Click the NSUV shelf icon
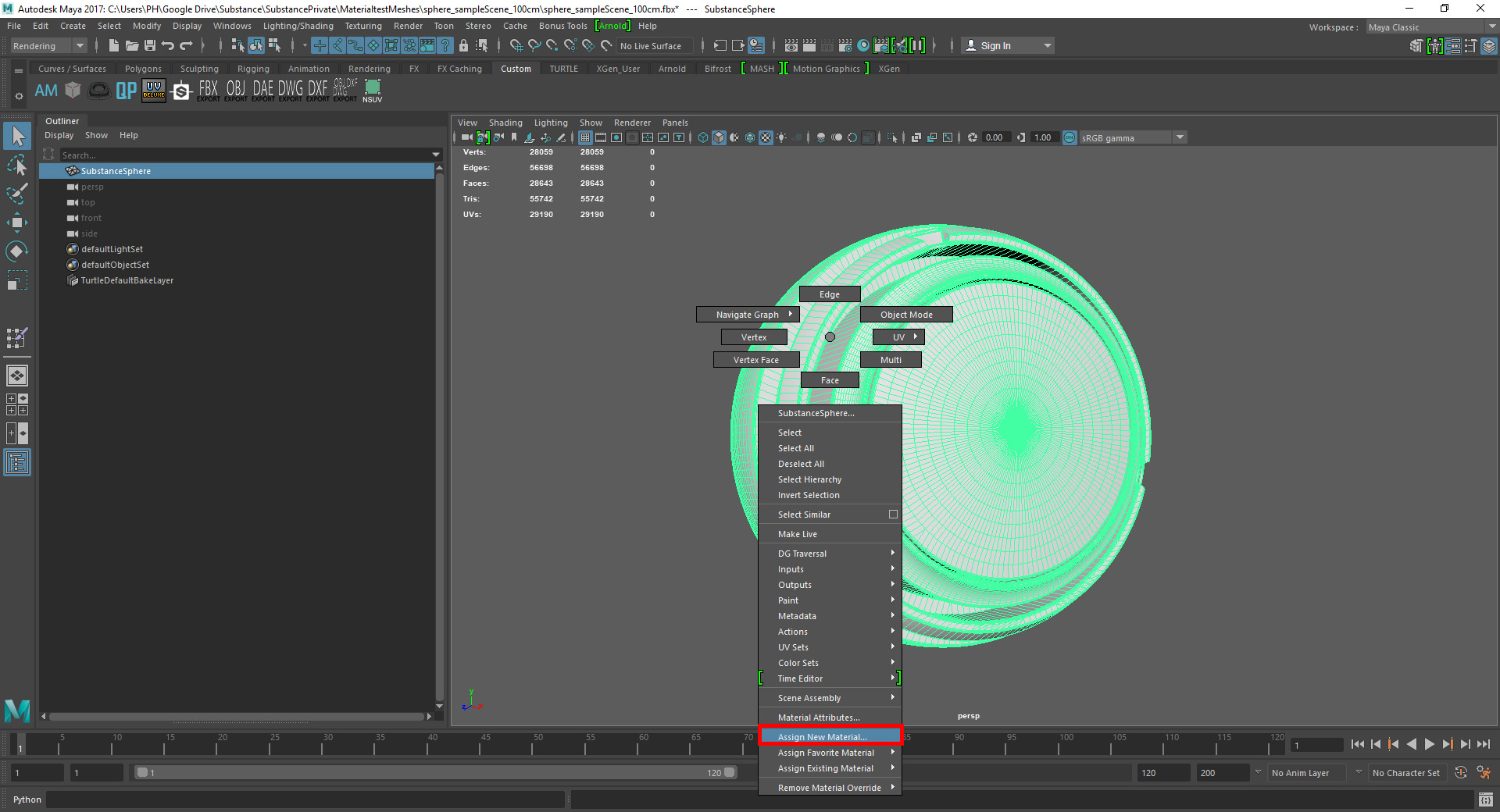The width and height of the screenshot is (1500, 812). [x=373, y=91]
